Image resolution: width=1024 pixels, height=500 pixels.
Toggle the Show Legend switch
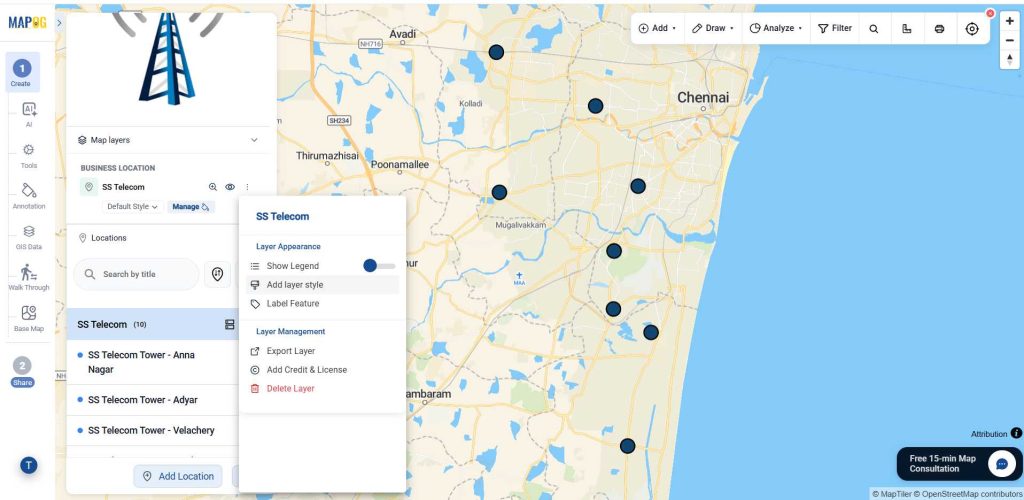click(x=379, y=266)
